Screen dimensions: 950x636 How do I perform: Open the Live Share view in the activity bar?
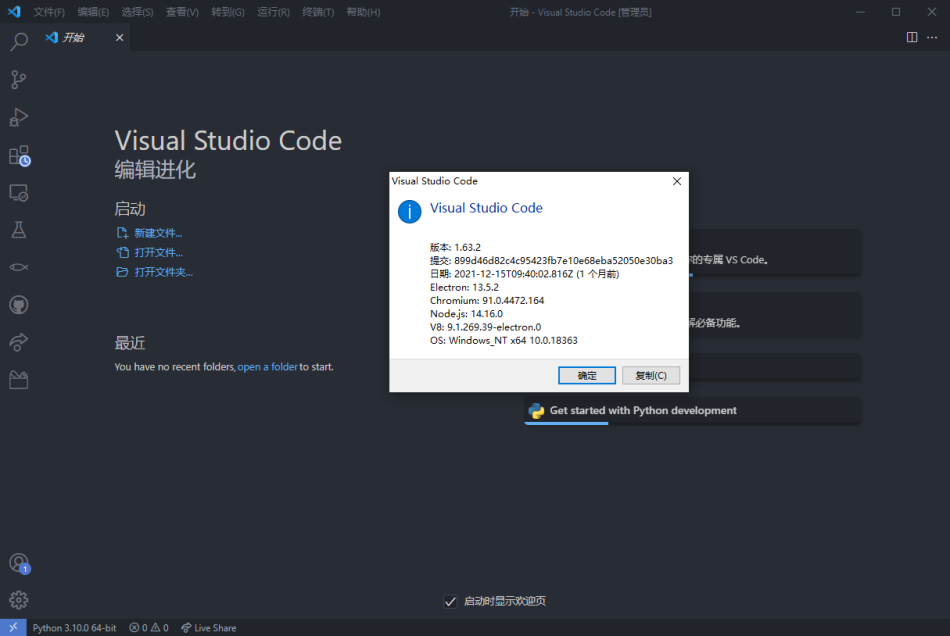[x=19, y=342]
